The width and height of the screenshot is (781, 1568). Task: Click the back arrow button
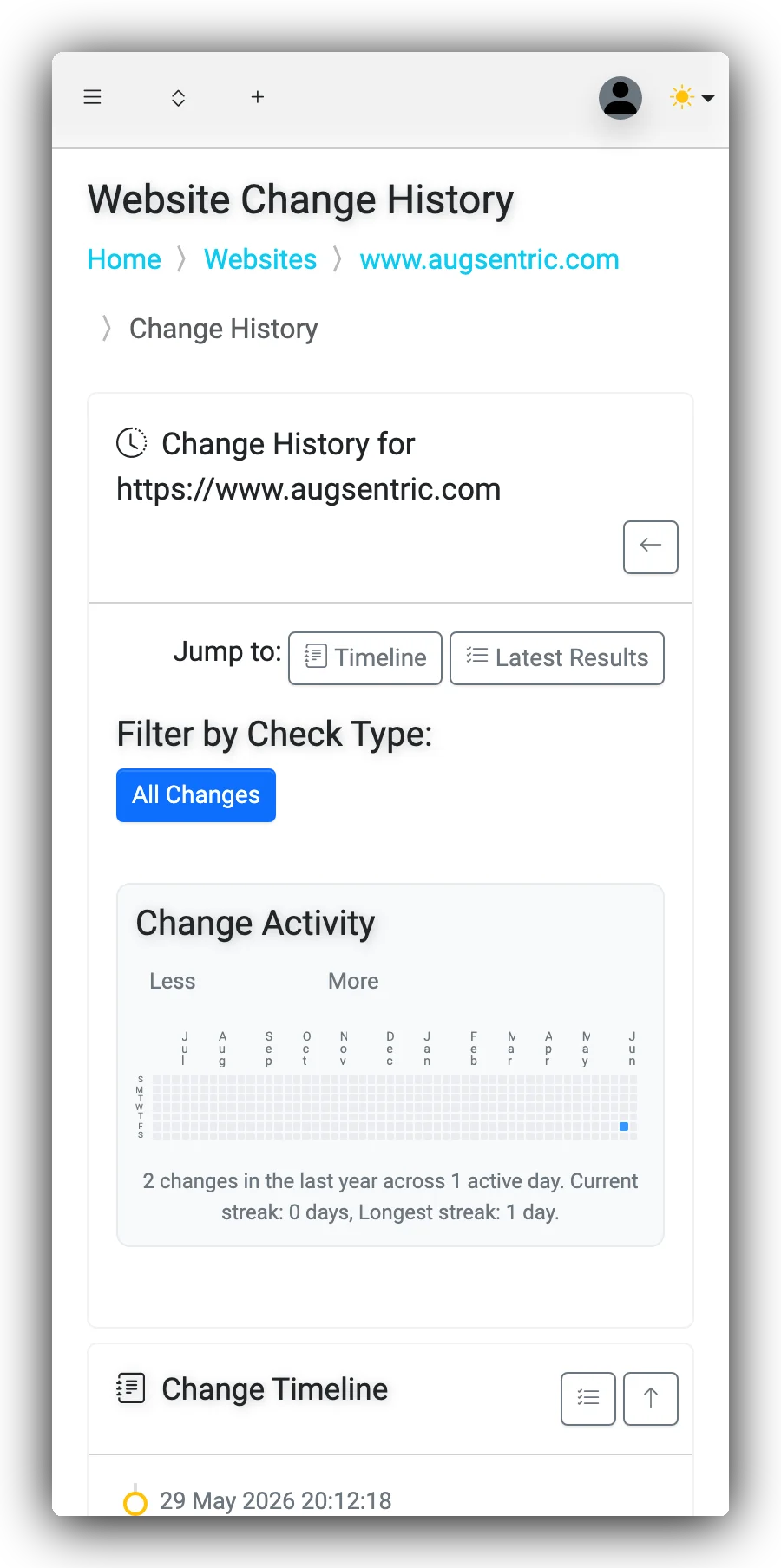[x=651, y=547]
